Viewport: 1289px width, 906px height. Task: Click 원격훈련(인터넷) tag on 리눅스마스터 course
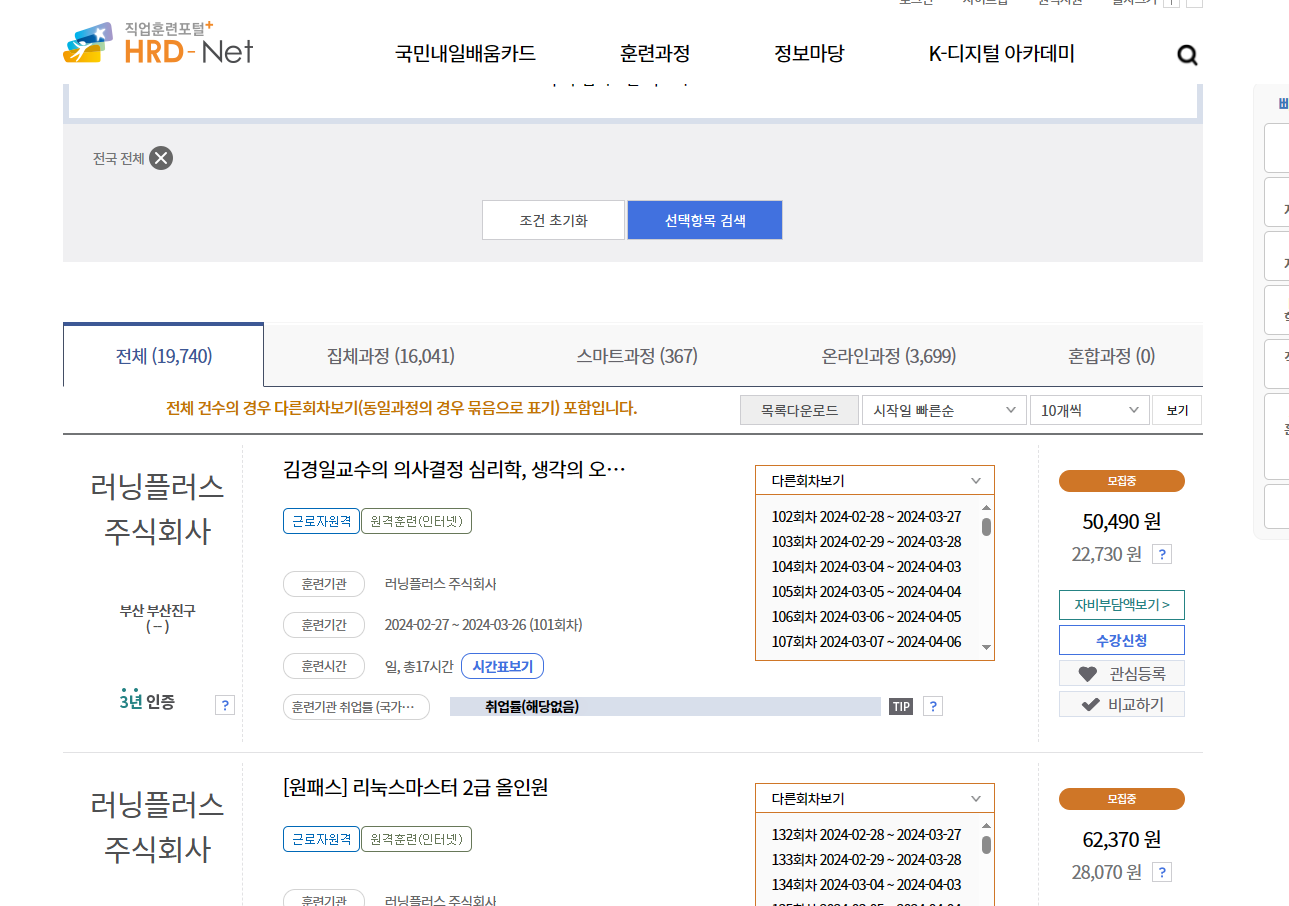pyautogui.click(x=416, y=839)
